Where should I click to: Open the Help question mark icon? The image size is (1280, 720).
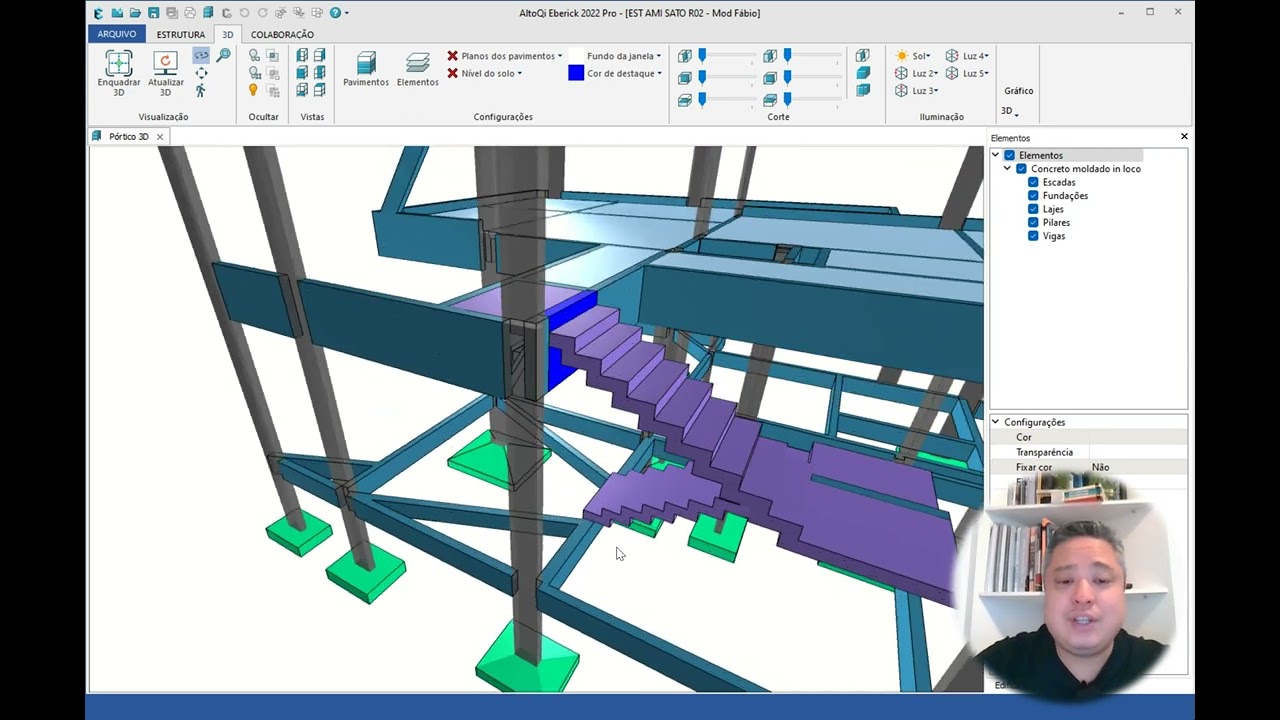point(336,13)
